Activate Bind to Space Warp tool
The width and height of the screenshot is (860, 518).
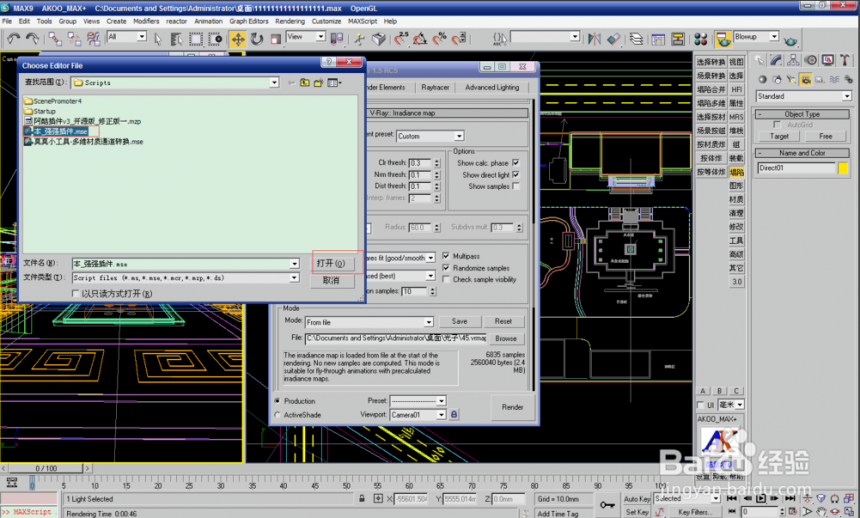pyautogui.click(x=93, y=38)
